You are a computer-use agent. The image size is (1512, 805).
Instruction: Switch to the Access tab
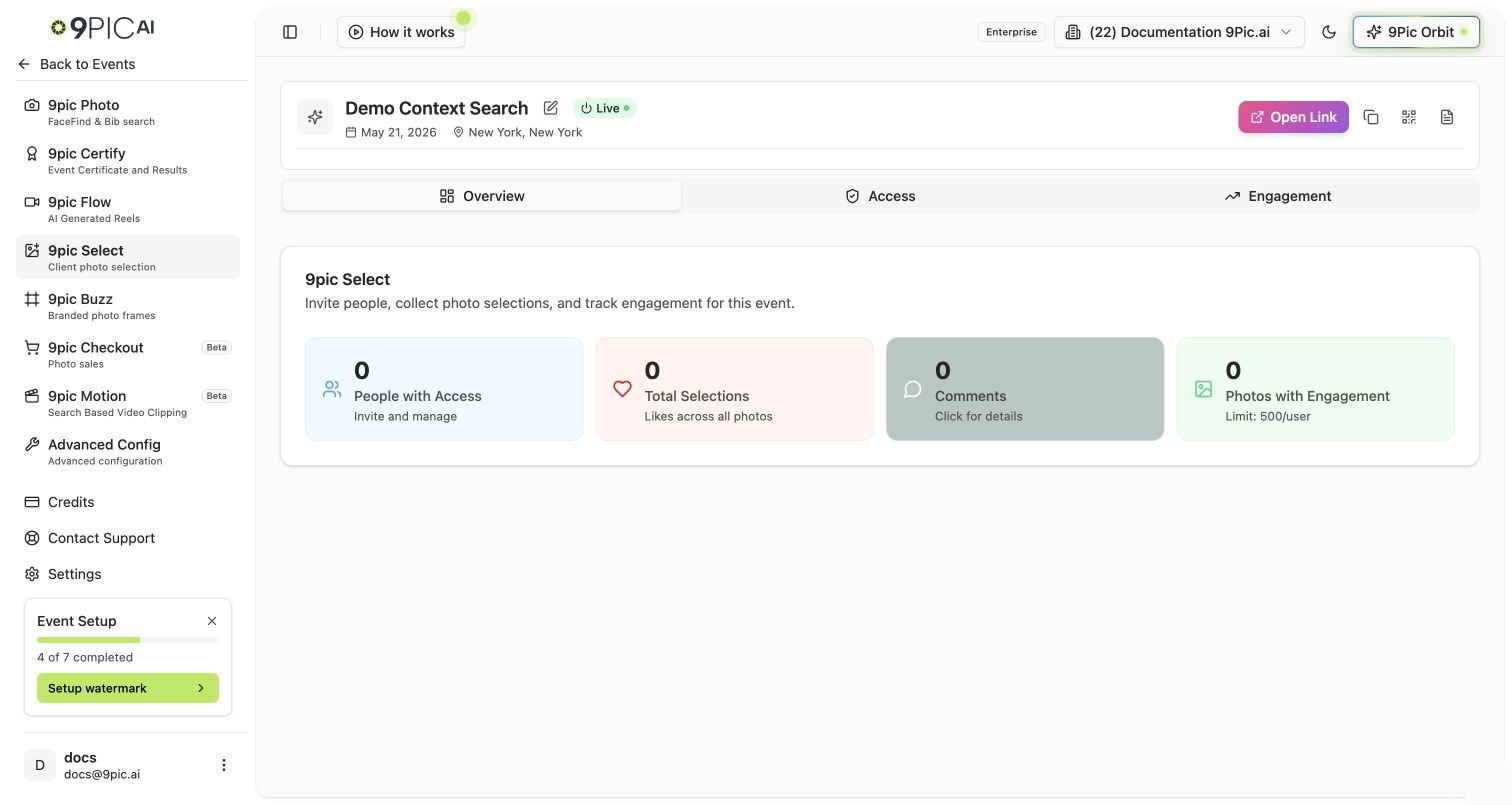click(x=880, y=196)
